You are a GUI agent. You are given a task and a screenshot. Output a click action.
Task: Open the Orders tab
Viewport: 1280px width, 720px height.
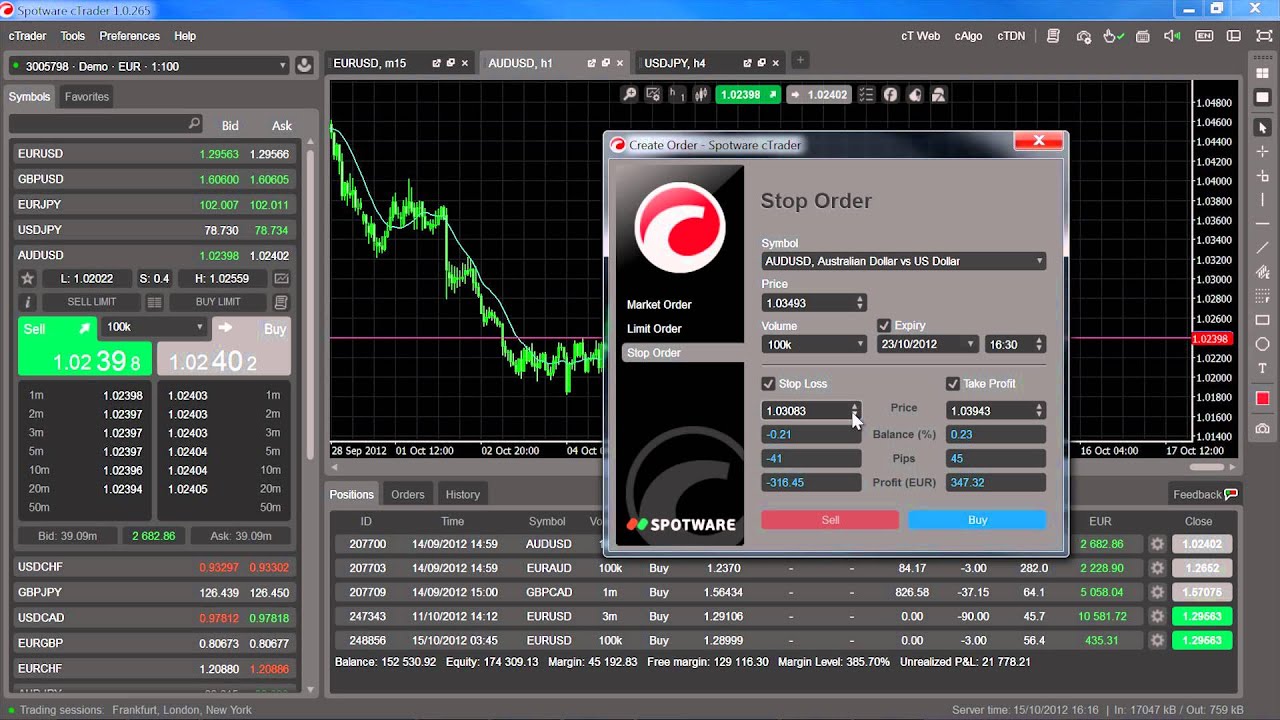pos(407,494)
